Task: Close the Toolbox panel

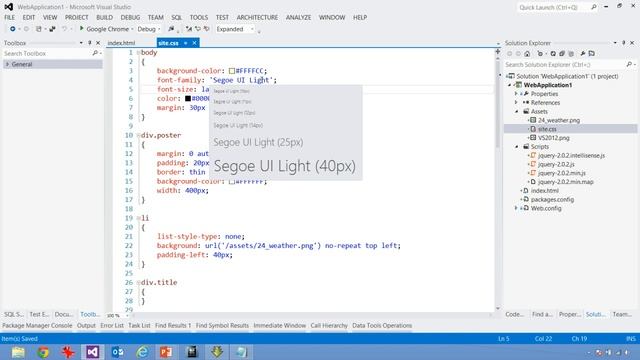Action: (x=98, y=43)
